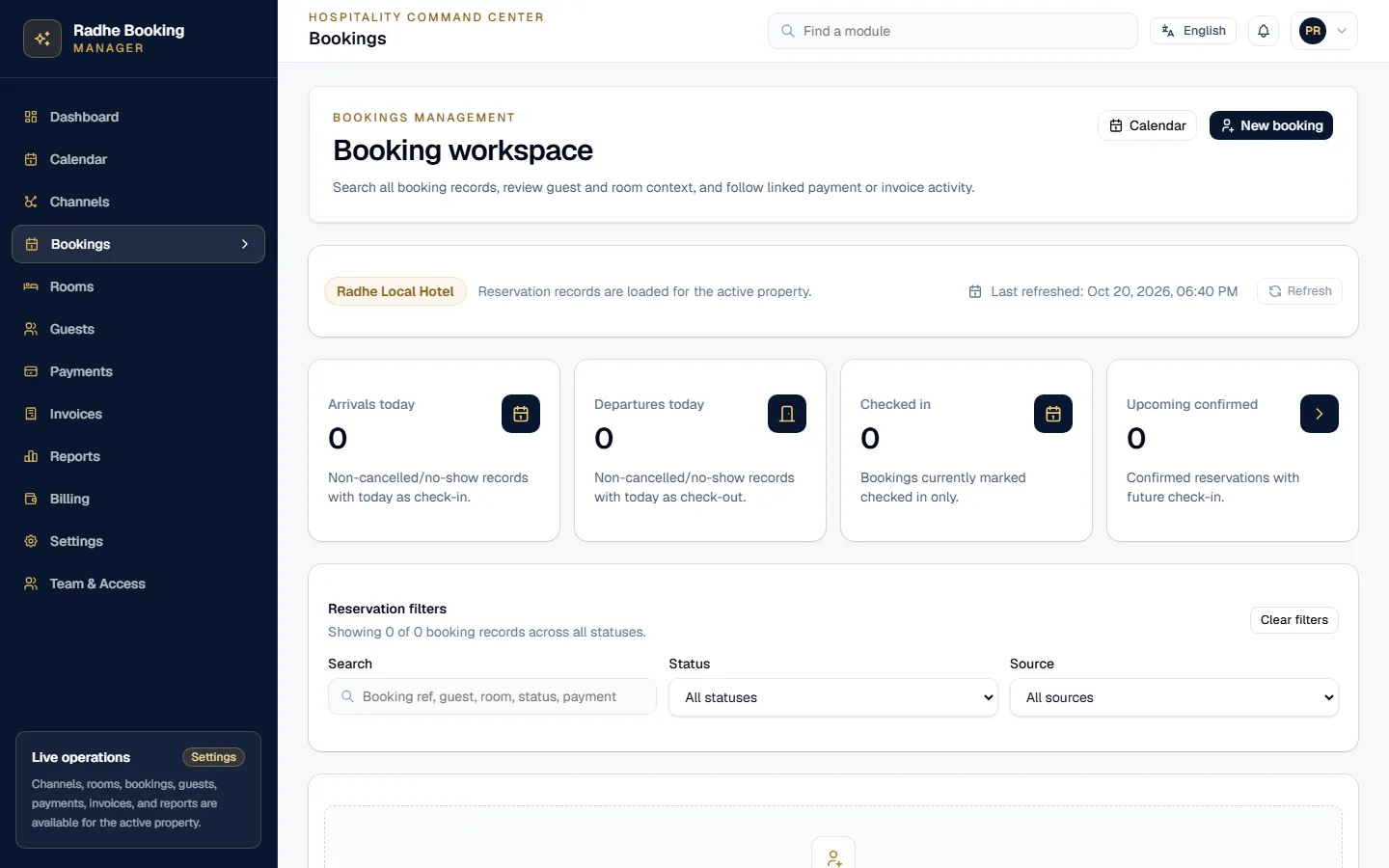Click the Invoices document icon in sidebar
Screen dimensions: 1389x868
point(31,414)
